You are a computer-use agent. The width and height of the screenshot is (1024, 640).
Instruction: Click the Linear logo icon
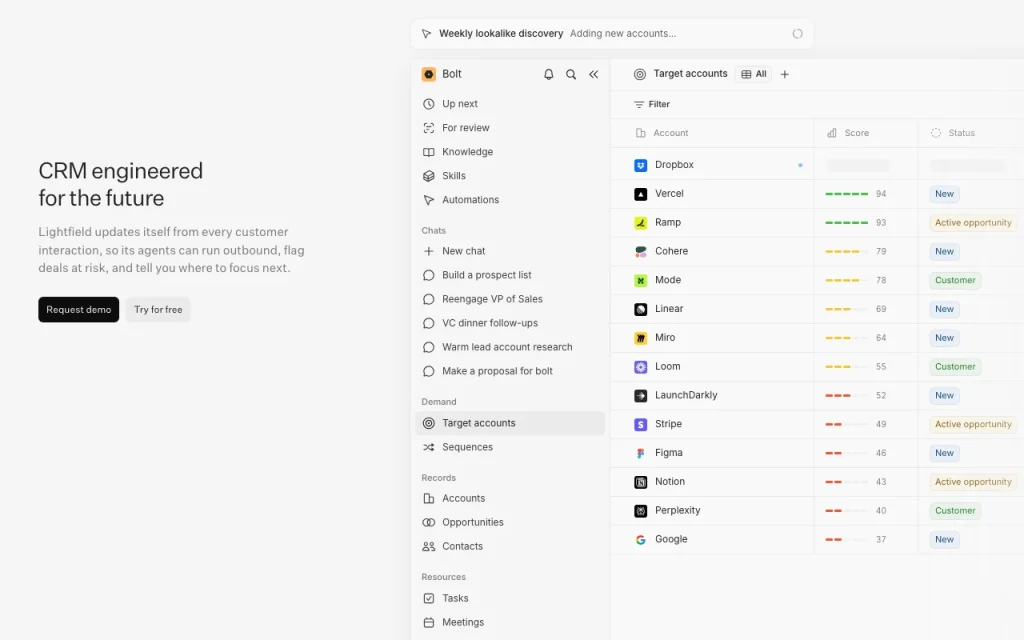click(641, 309)
